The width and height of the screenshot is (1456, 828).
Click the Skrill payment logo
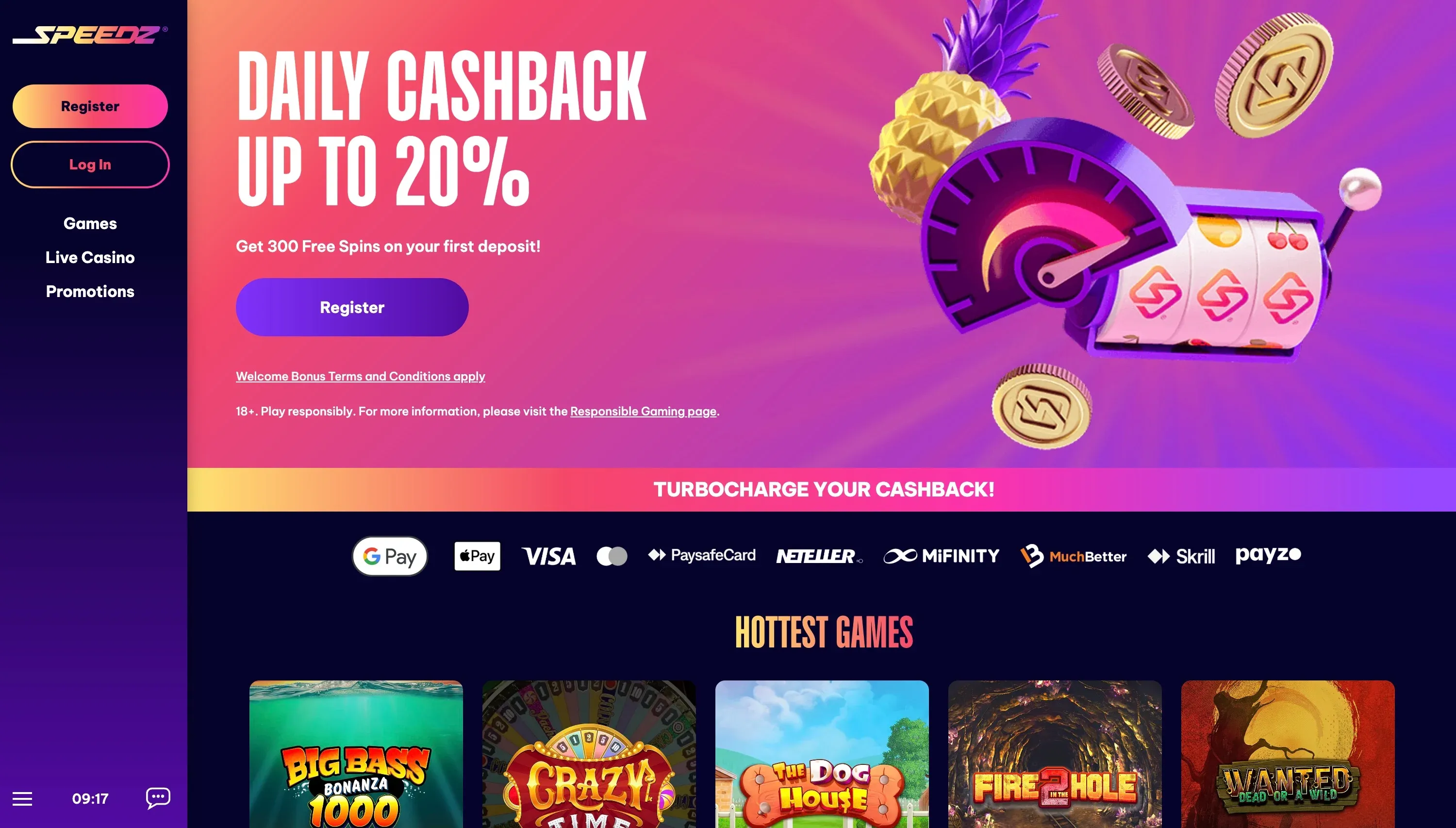pyautogui.click(x=1181, y=556)
